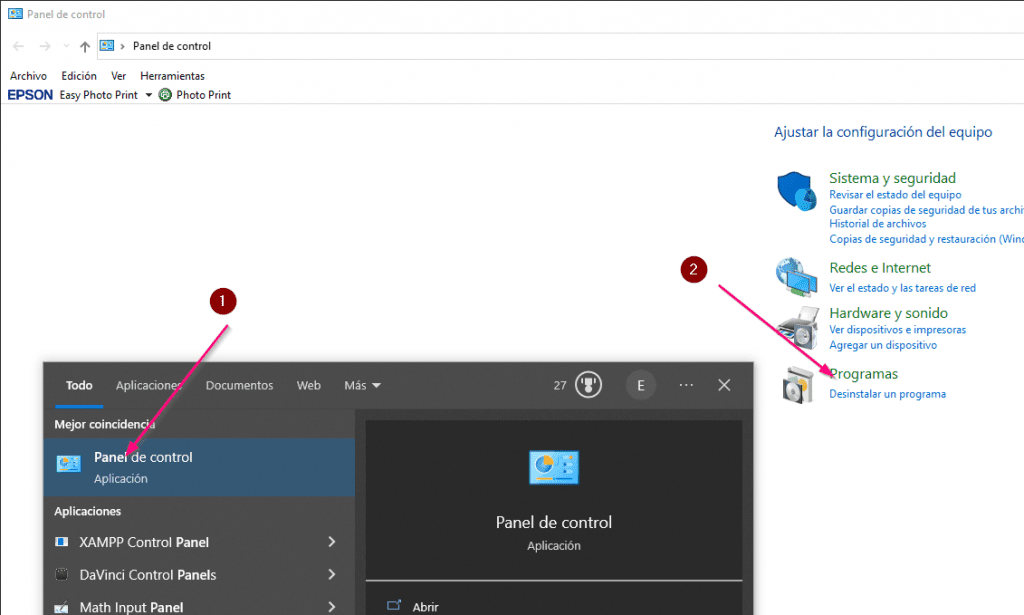Click Panel de control in the address bar
The height and width of the screenshot is (615, 1024).
(x=172, y=46)
